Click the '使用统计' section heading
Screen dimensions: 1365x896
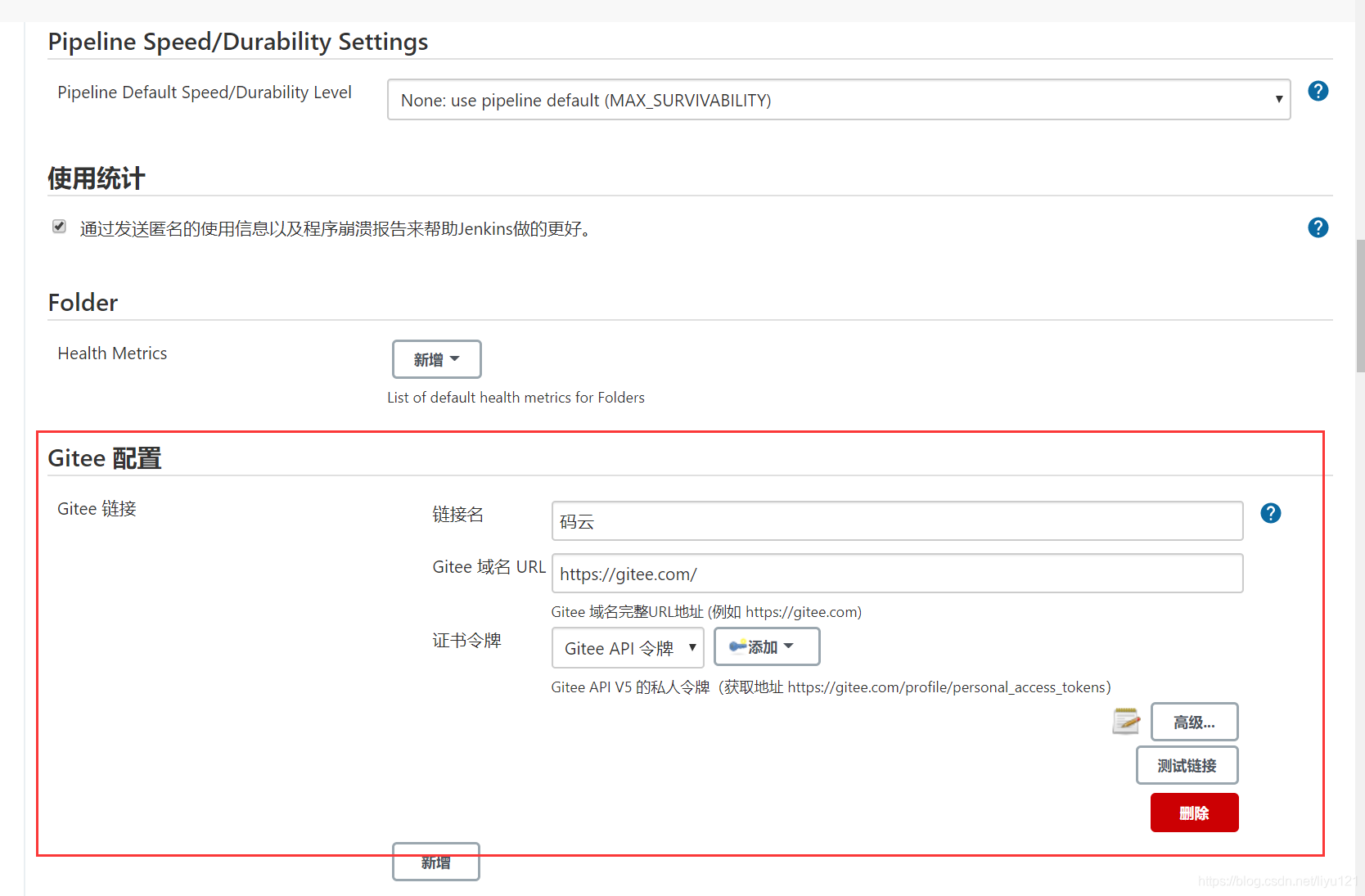[x=97, y=178]
